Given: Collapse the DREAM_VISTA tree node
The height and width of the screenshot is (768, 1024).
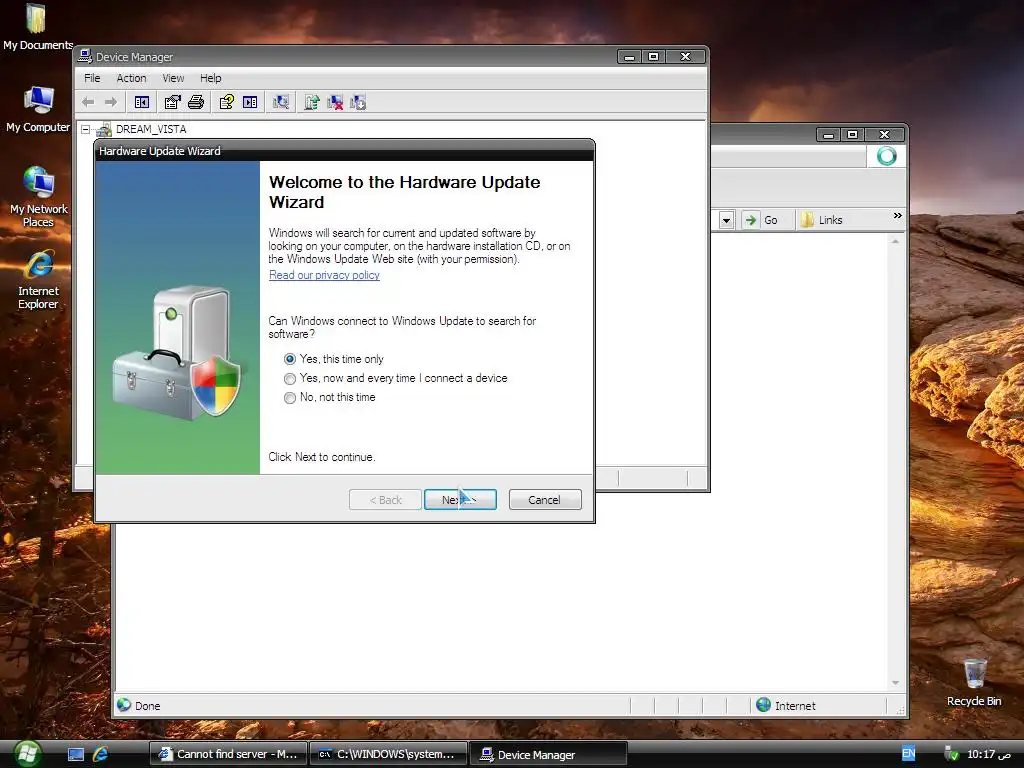Looking at the screenshot, I should coord(86,129).
